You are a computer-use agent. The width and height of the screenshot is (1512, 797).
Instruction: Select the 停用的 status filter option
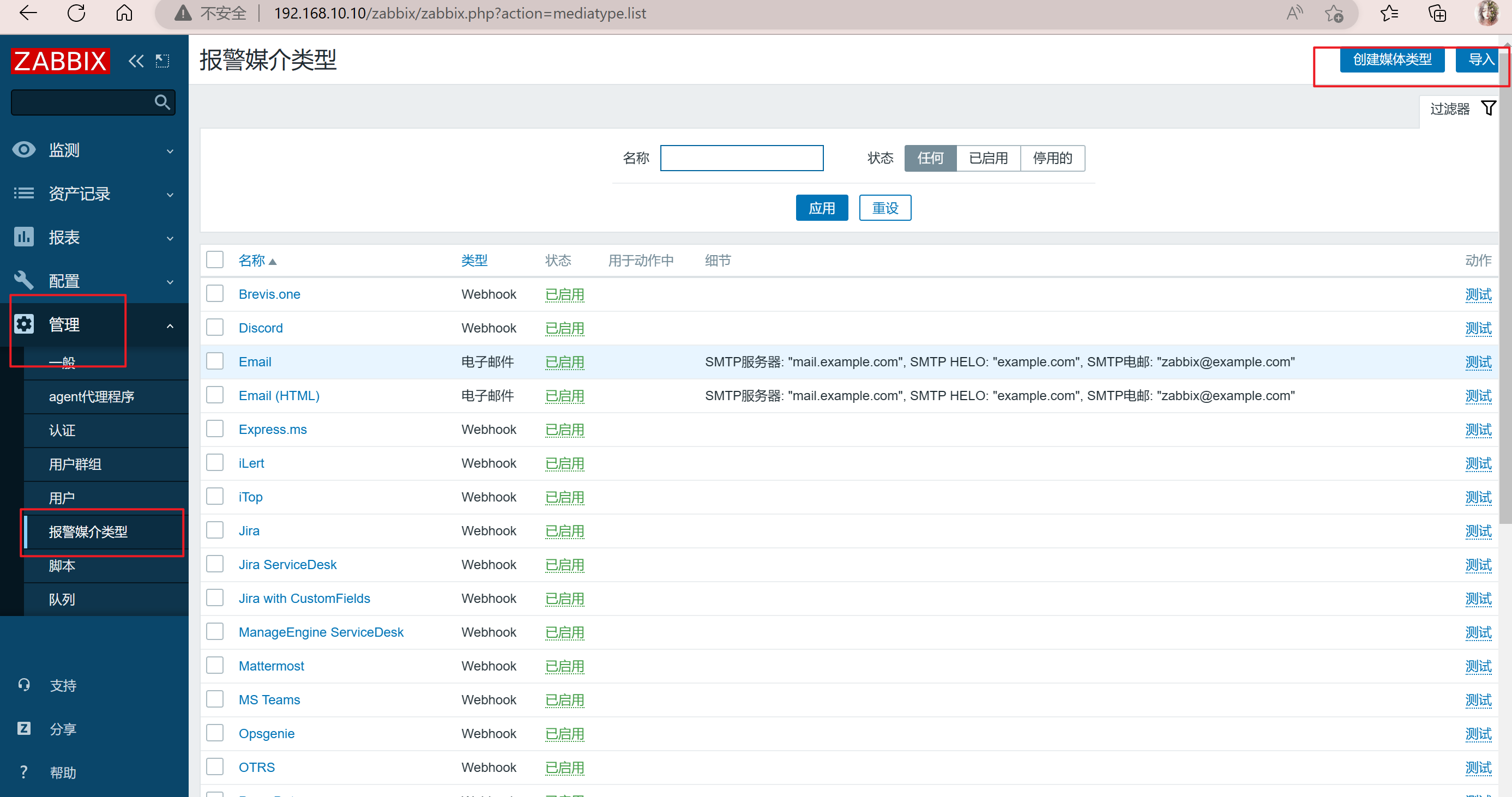click(1053, 159)
